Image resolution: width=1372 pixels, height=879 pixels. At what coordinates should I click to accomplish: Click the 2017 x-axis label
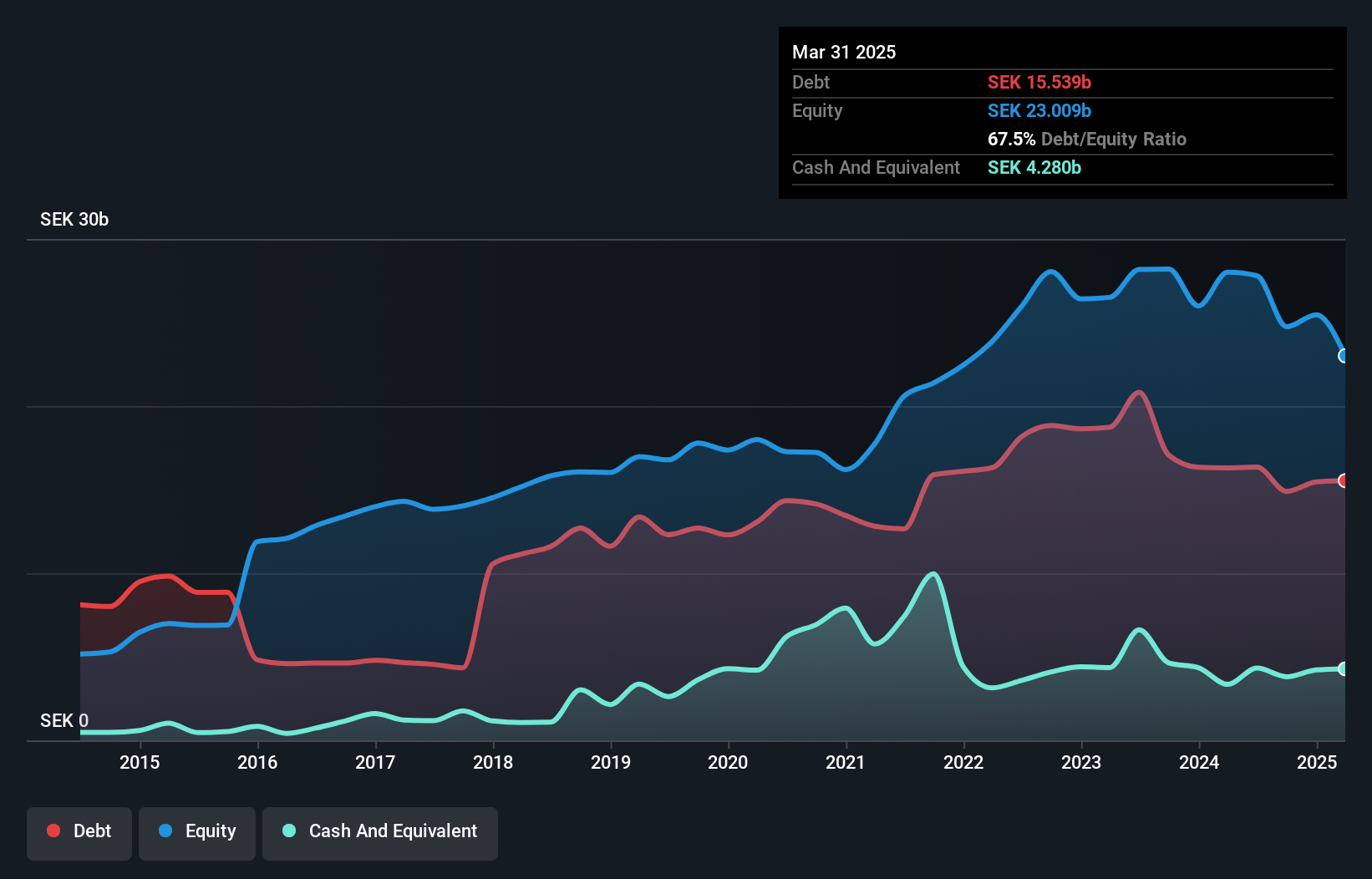(x=375, y=762)
